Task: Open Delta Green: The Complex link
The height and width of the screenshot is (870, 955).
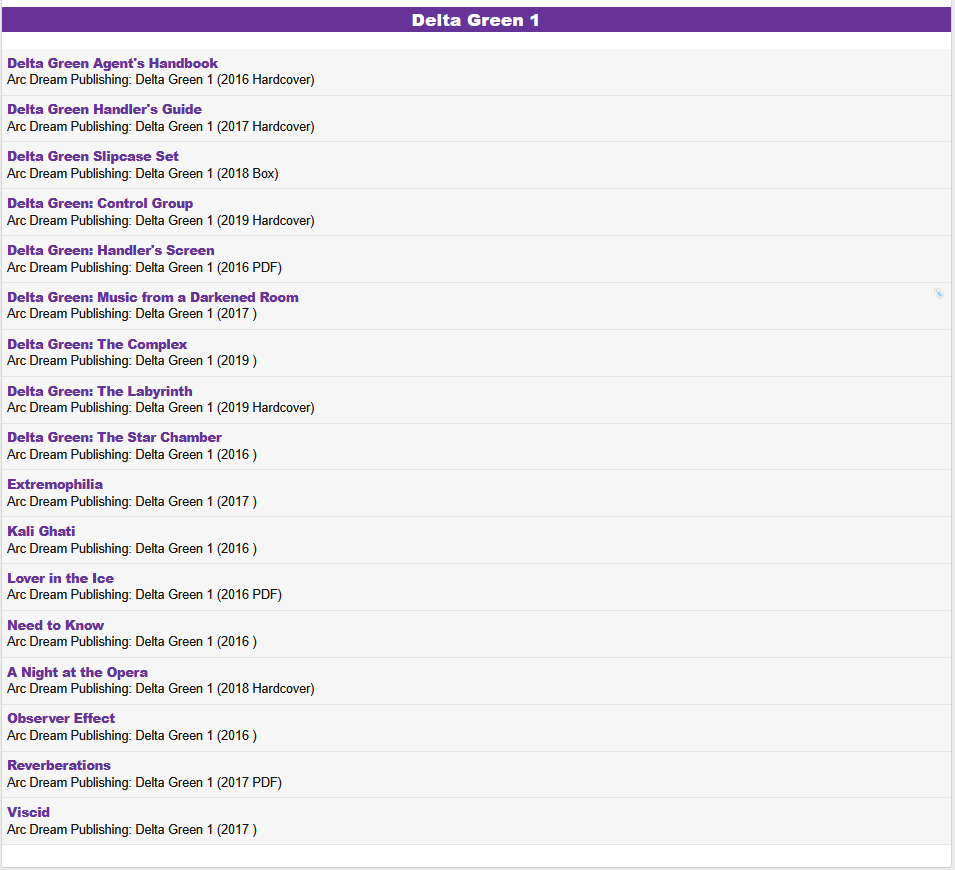Action: (x=97, y=344)
